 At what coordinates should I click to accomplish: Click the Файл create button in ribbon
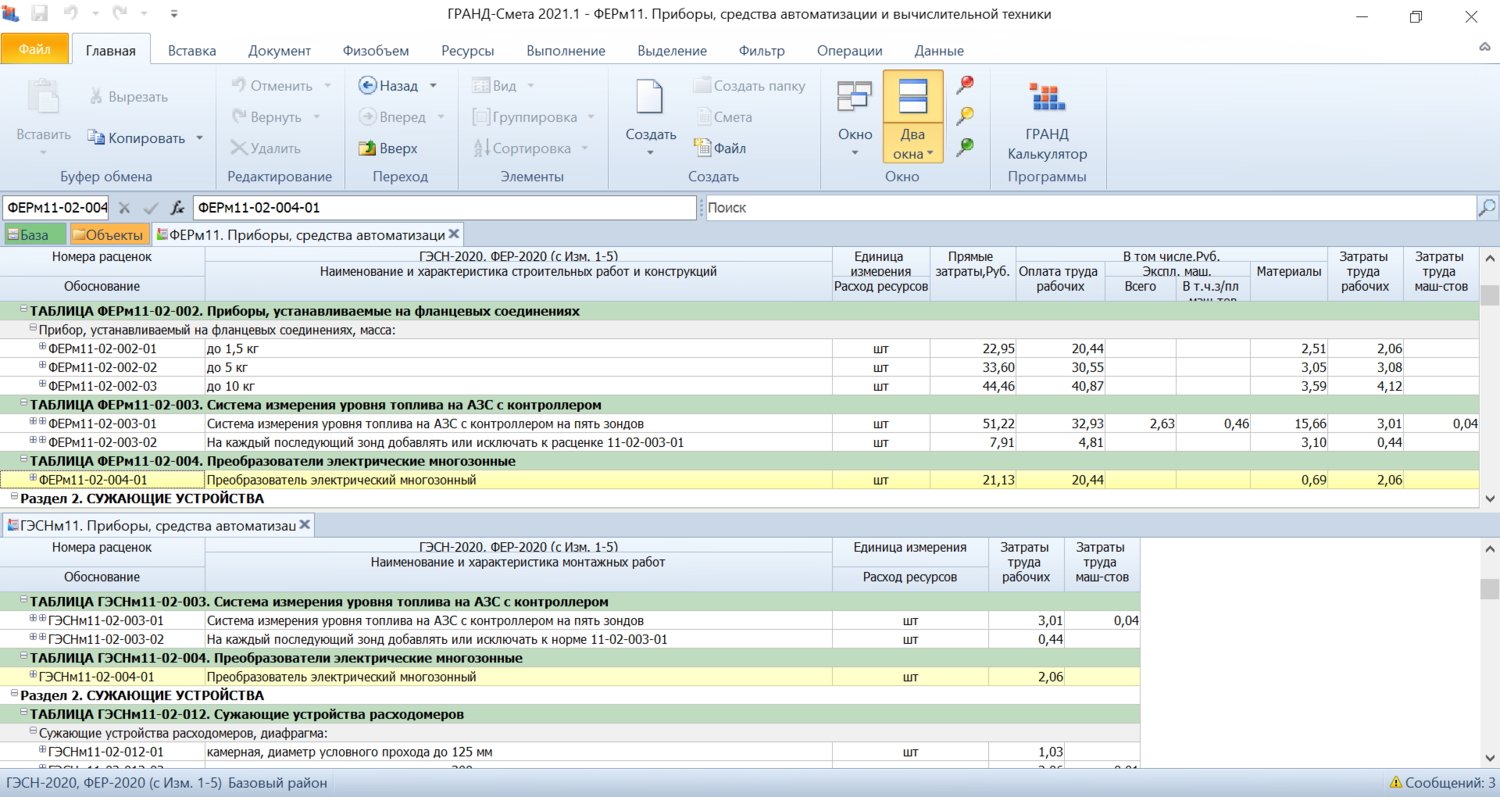coord(720,148)
